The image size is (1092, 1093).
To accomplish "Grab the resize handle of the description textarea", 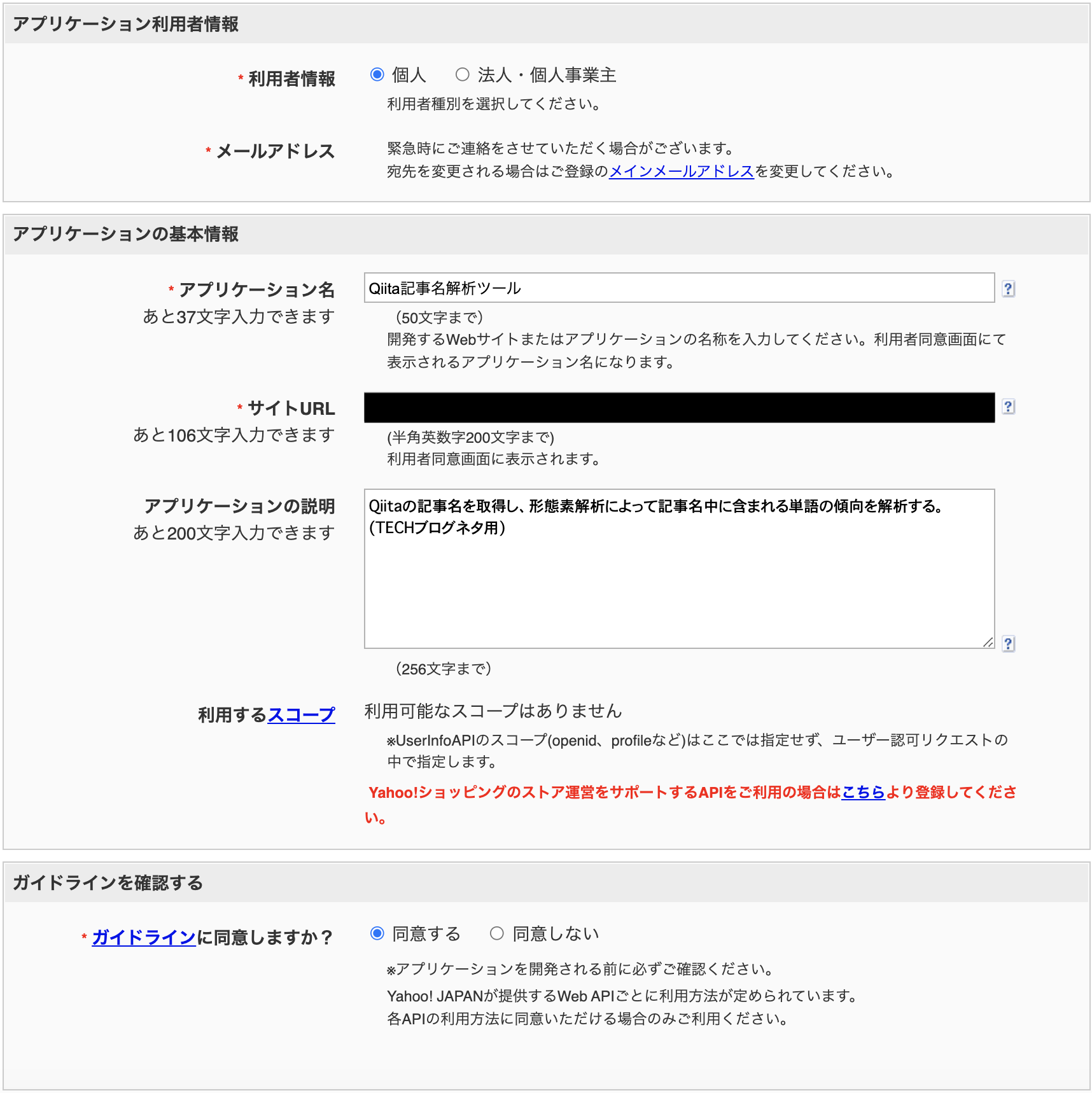I will point(988,642).
